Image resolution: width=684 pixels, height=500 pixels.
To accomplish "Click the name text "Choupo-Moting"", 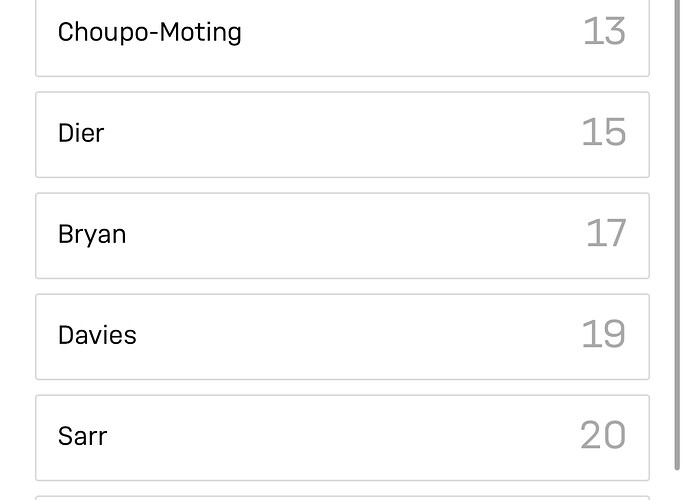I will pyautogui.click(x=150, y=32).
